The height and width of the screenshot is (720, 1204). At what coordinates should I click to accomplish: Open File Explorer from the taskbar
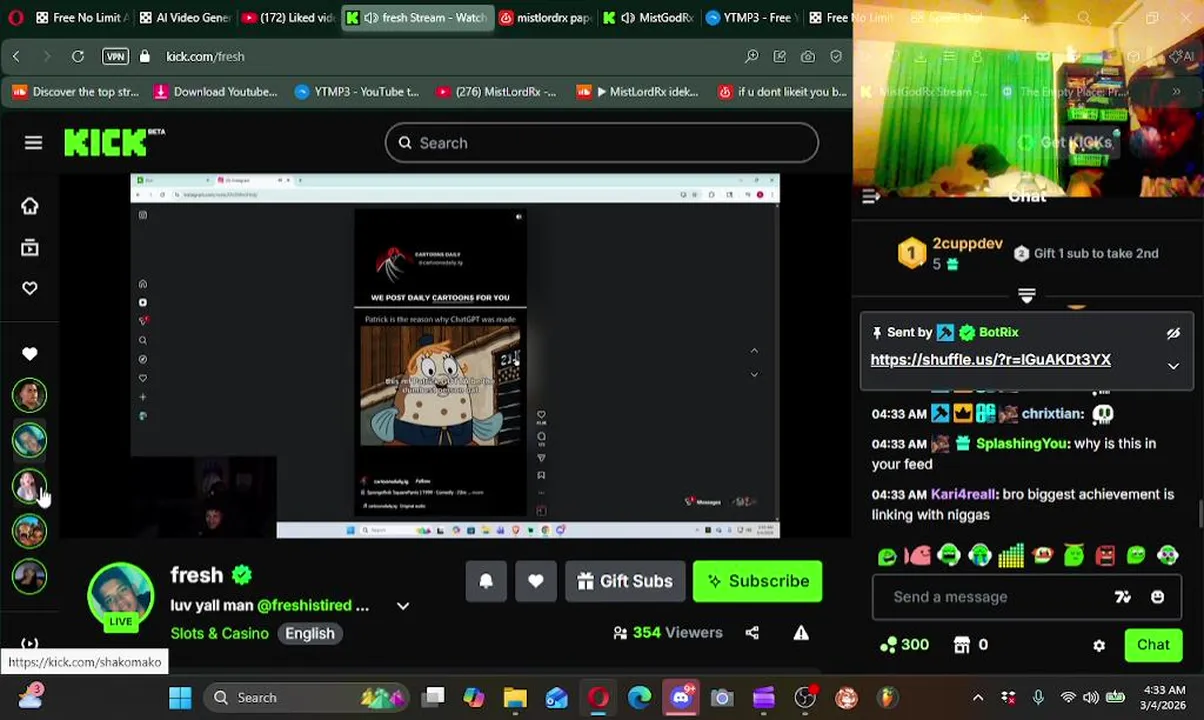515,697
